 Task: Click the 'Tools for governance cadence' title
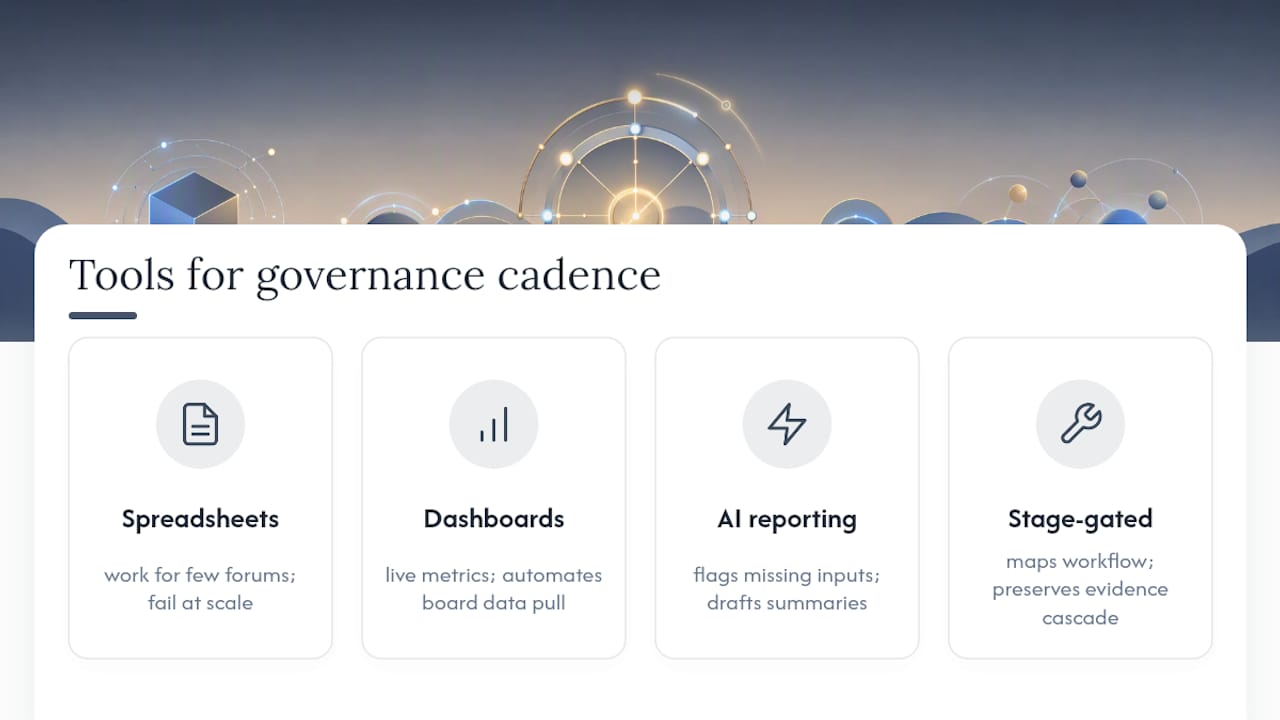[365, 275]
